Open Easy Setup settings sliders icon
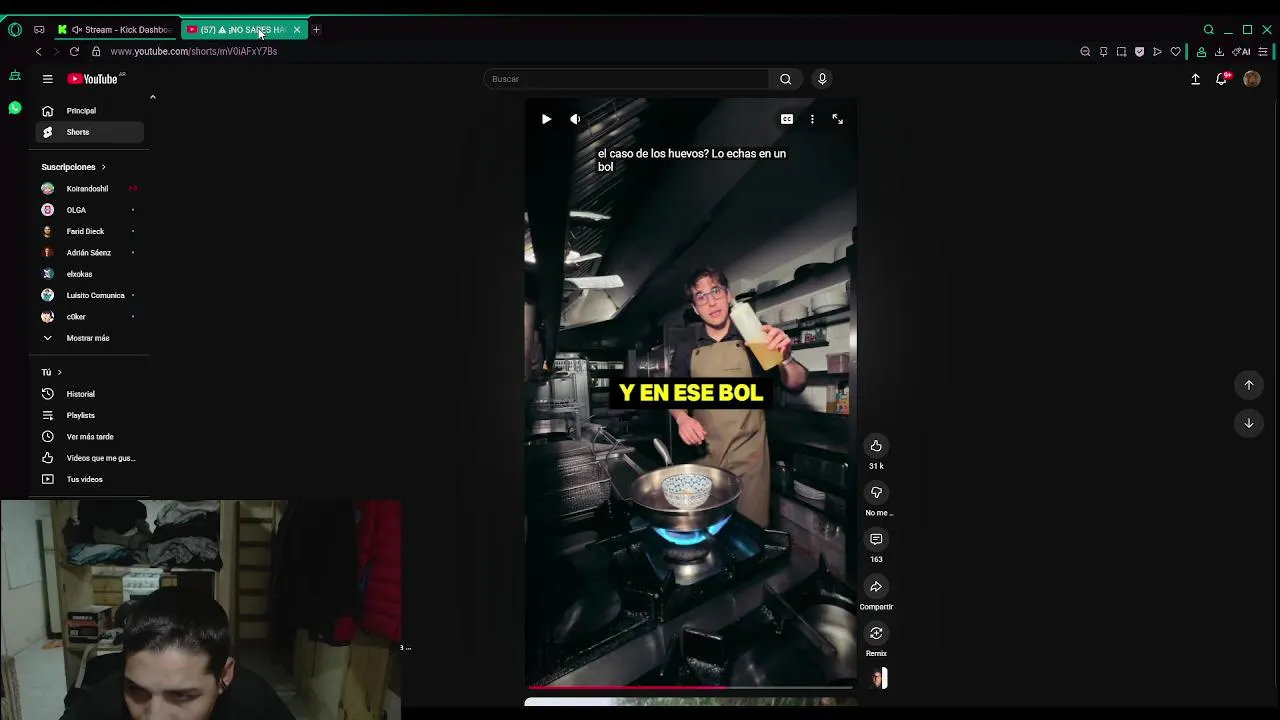The image size is (1280, 720). pyautogui.click(x=1264, y=52)
